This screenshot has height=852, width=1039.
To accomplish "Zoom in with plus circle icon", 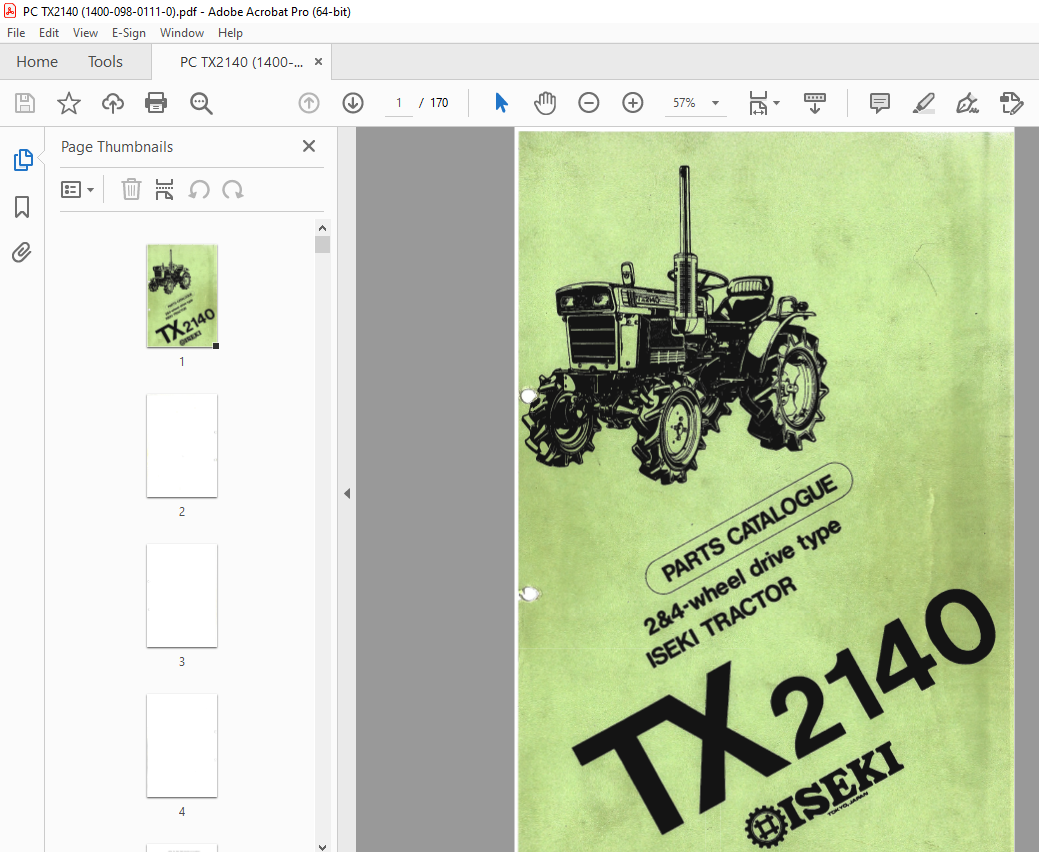I will coord(633,103).
